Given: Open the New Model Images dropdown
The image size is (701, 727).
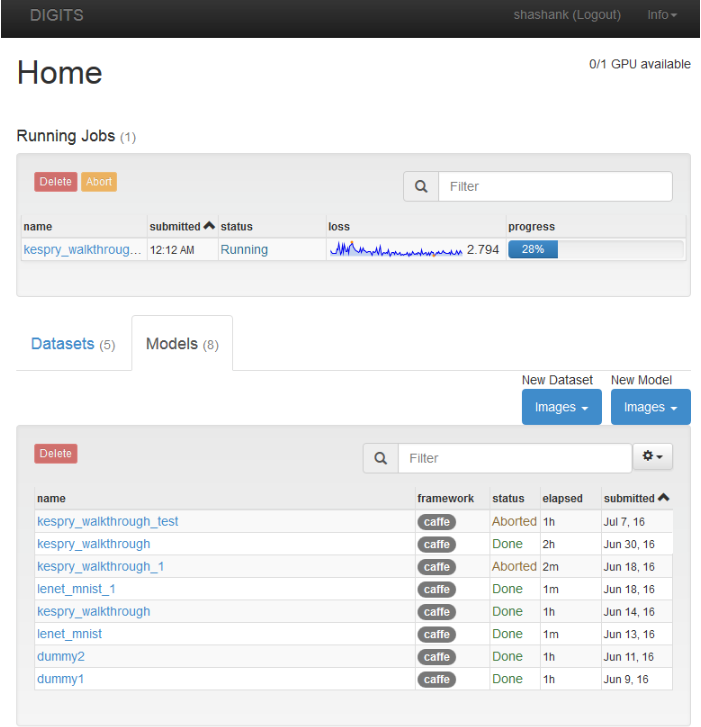Looking at the screenshot, I should (650, 407).
